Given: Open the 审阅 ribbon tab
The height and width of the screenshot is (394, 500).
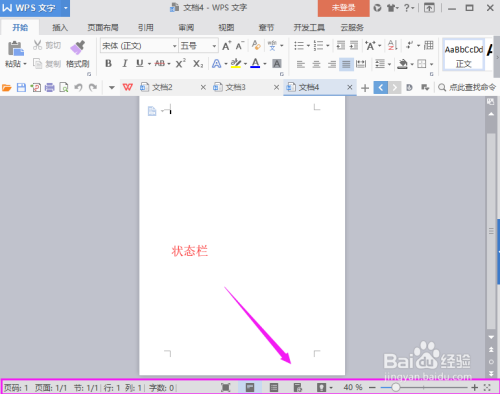Looking at the screenshot, I should pos(186,27).
